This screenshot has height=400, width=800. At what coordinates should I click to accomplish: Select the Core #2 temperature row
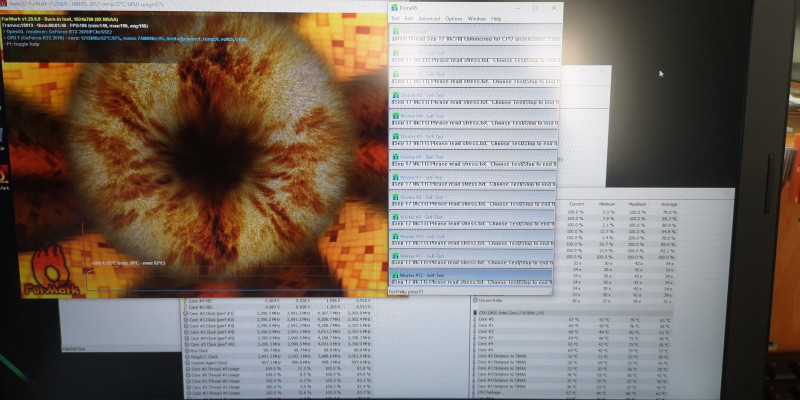572,332
